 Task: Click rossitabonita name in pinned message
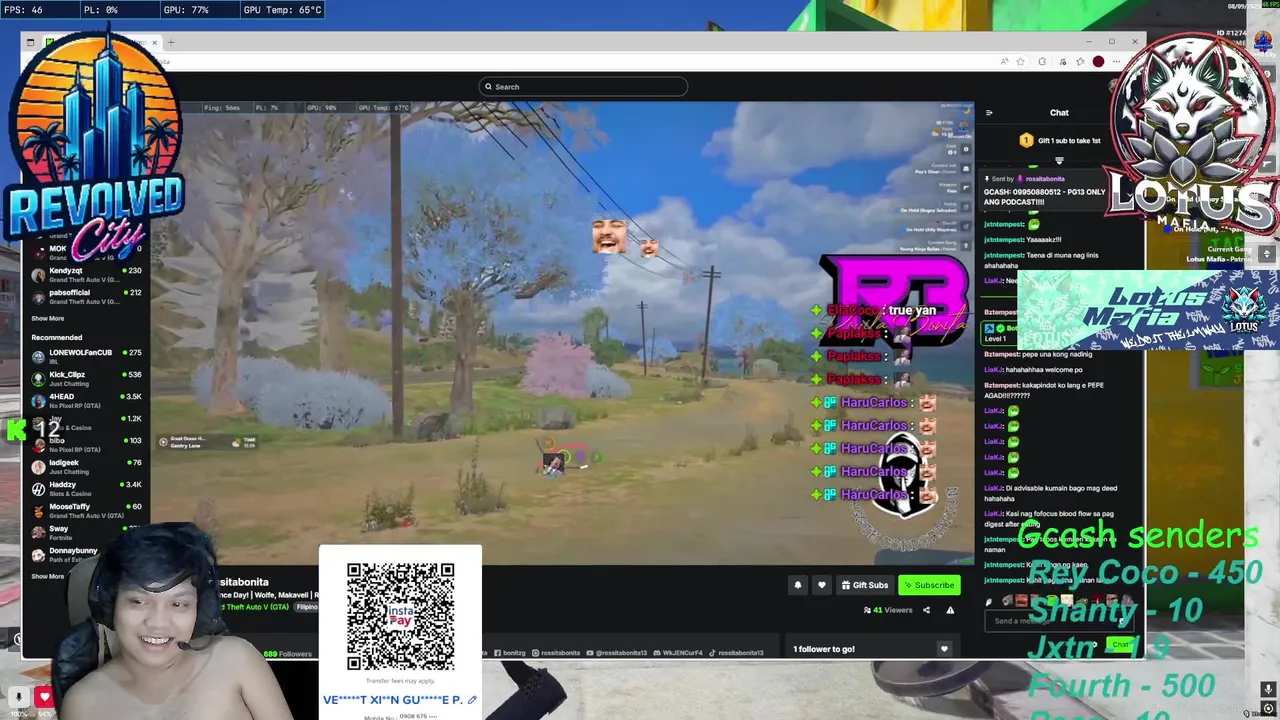pyautogui.click(x=1045, y=179)
